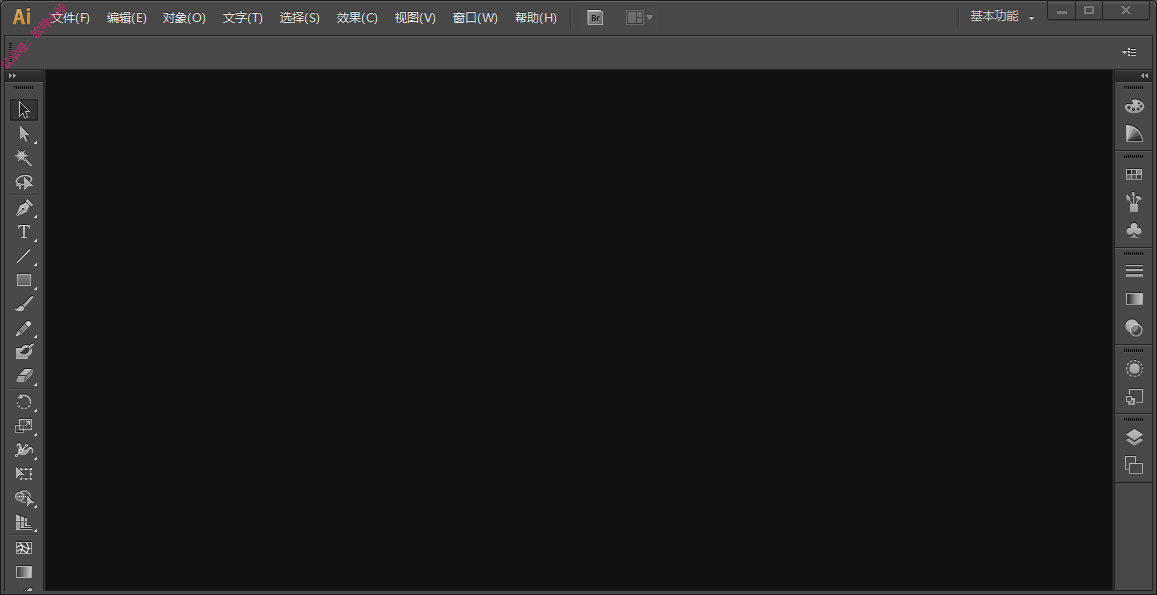
Task: Select the Shape Builder tool
Action: pos(24,499)
